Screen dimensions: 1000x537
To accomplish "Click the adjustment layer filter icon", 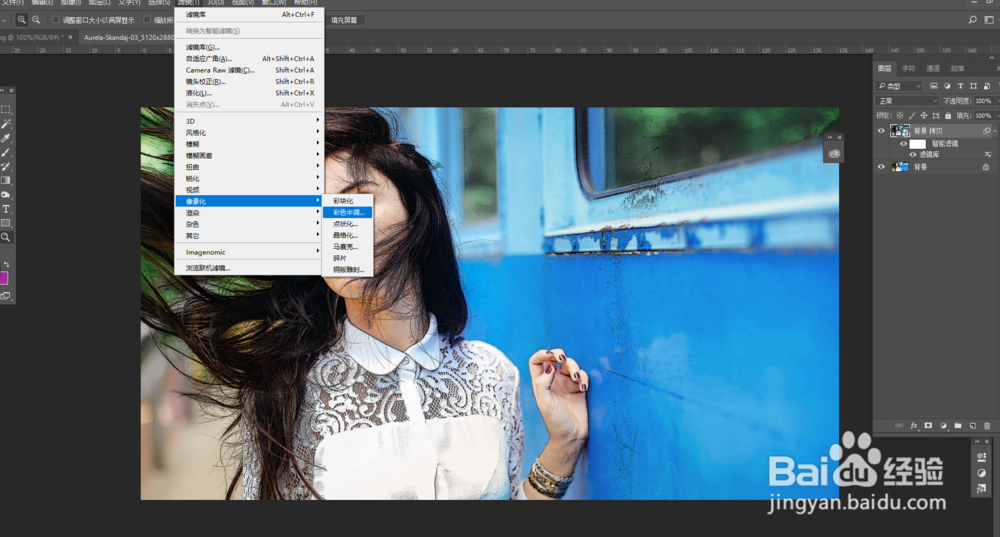I will tap(947, 85).
